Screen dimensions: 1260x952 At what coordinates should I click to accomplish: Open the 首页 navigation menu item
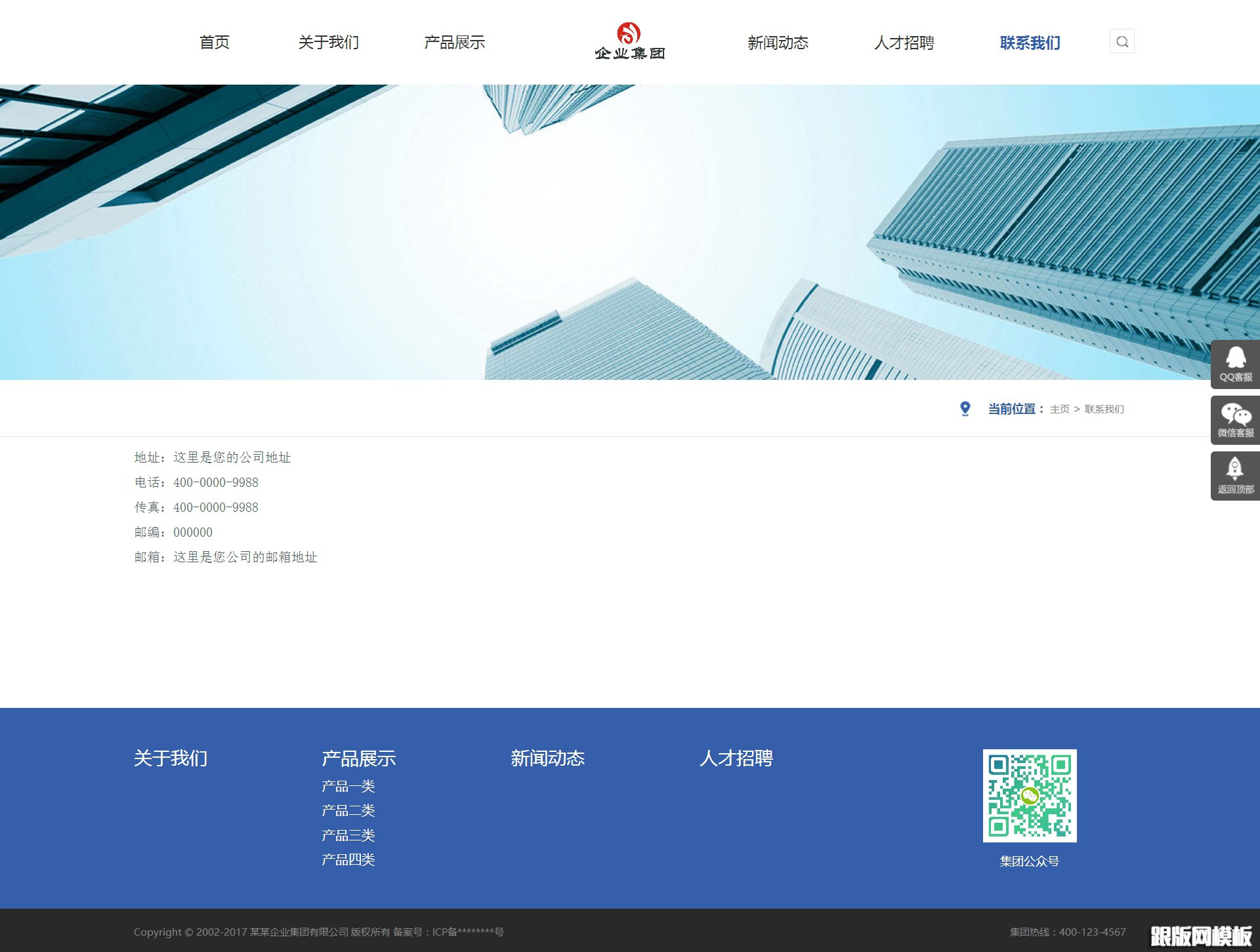(214, 42)
